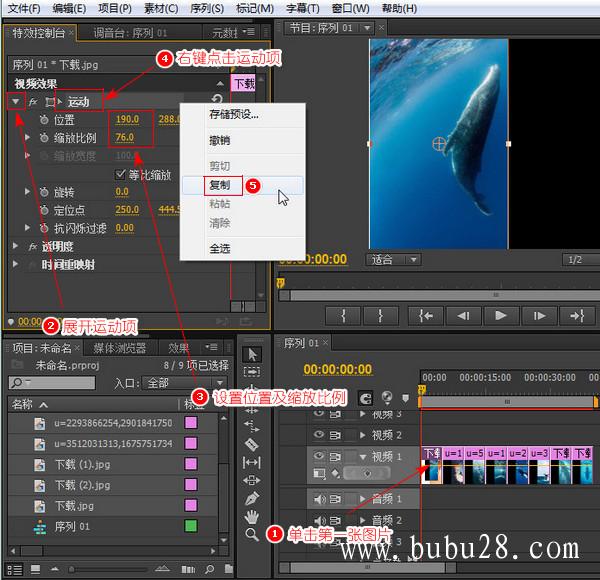This screenshot has height=580, width=600.
Task: Click Scale value 76.0
Action: (125, 137)
